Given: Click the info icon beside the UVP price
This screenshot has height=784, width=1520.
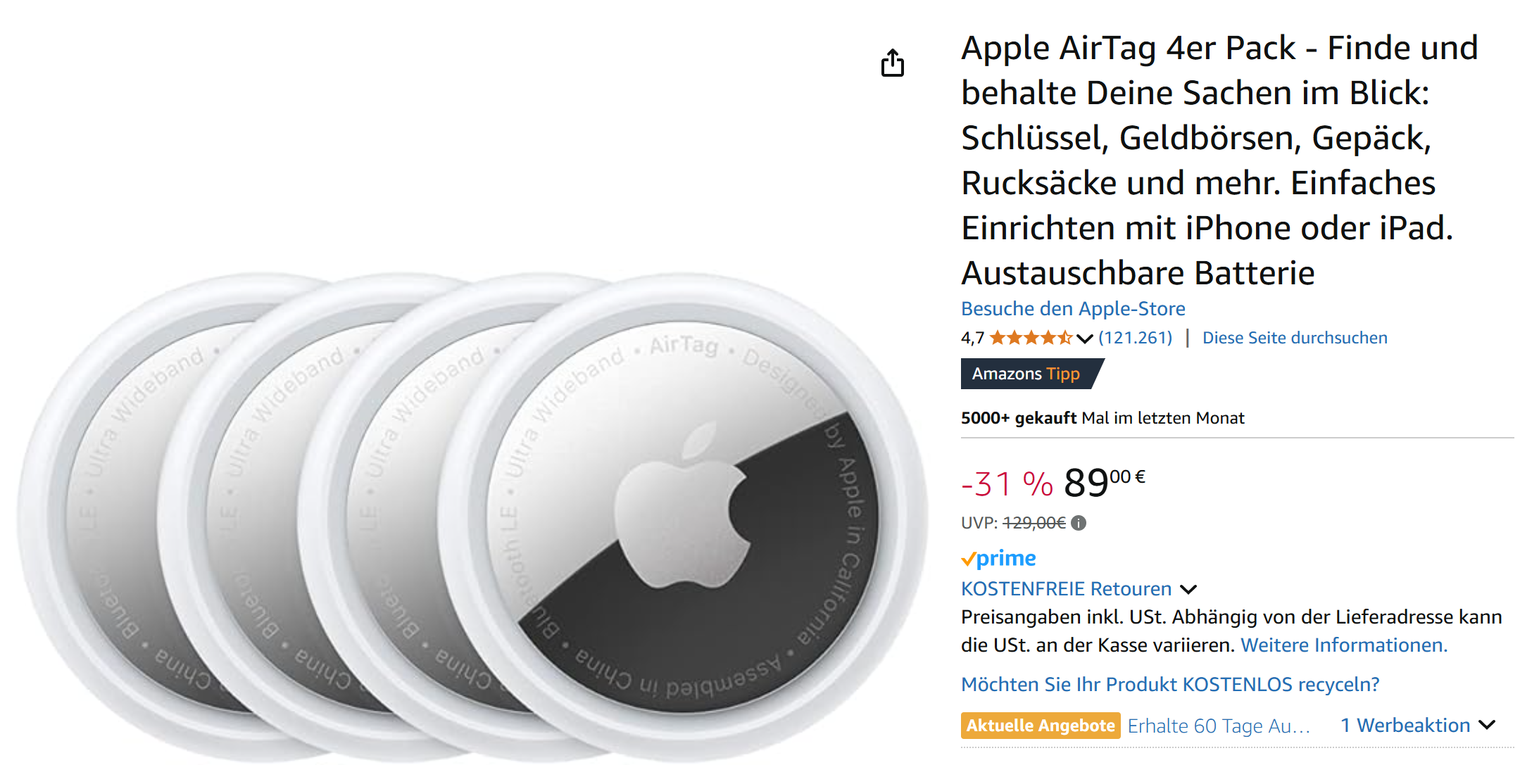Looking at the screenshot, I should (x=1079, y=523).
